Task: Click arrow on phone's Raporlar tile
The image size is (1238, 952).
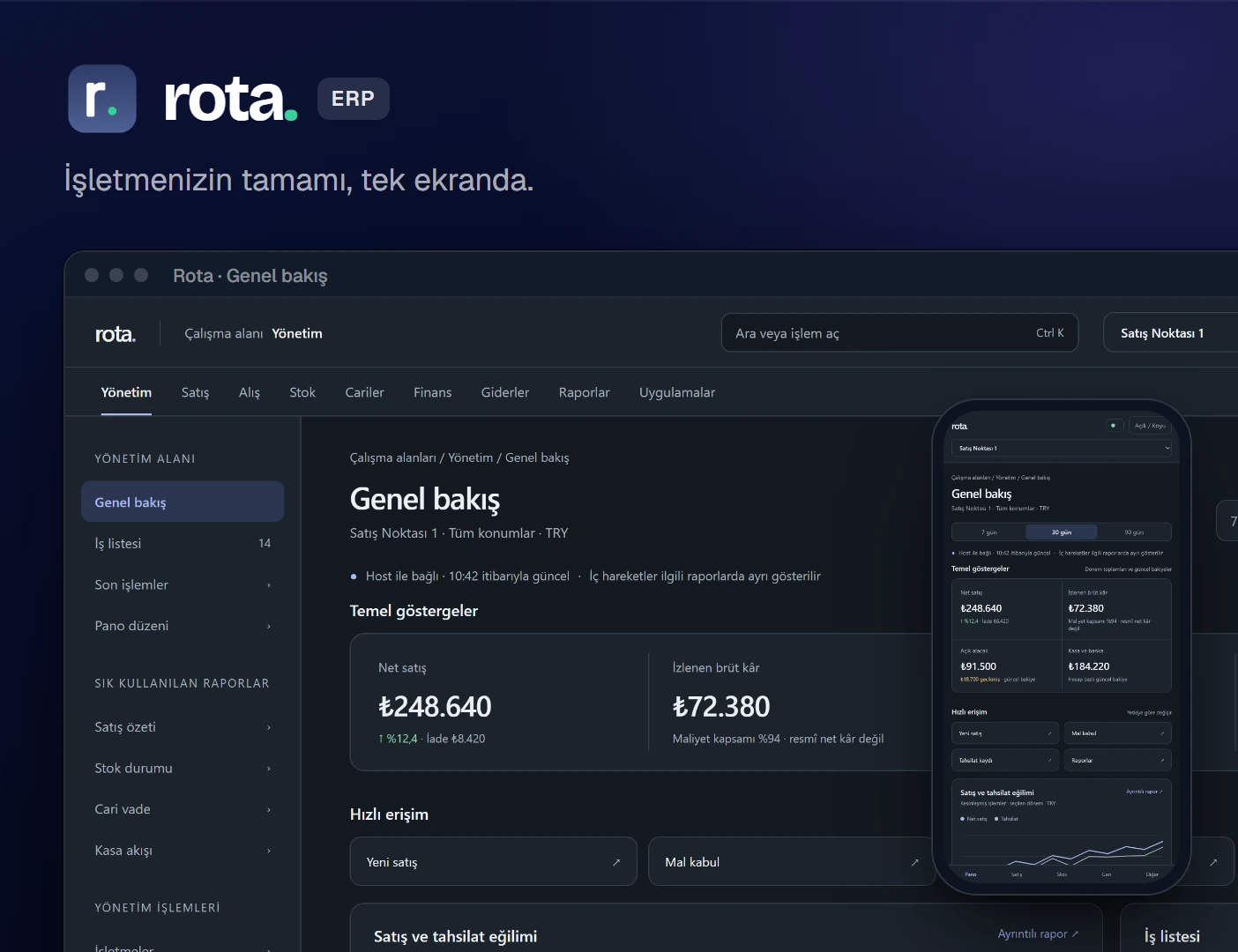Action: [x=1162, y=760]
